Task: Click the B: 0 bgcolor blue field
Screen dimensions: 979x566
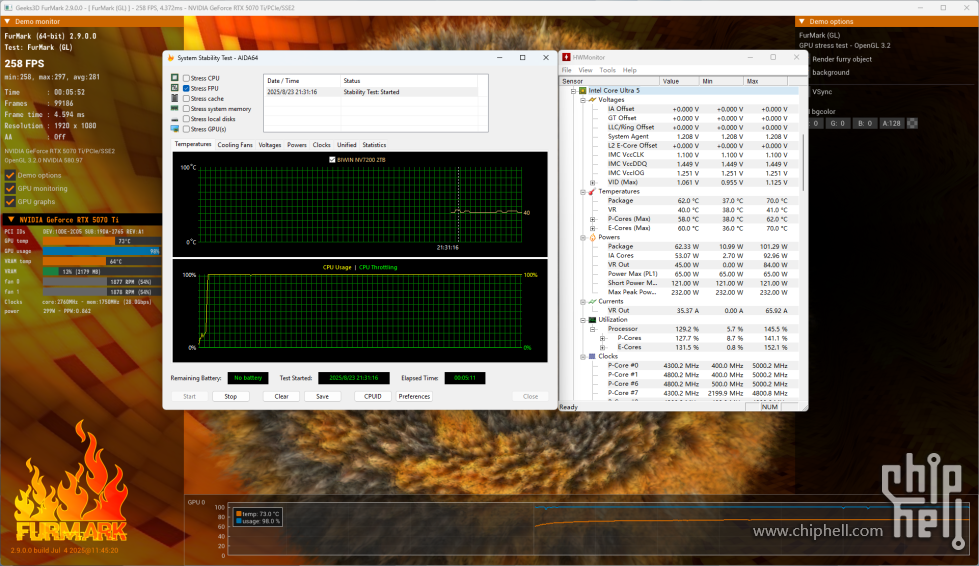Action: coord(865,123)
